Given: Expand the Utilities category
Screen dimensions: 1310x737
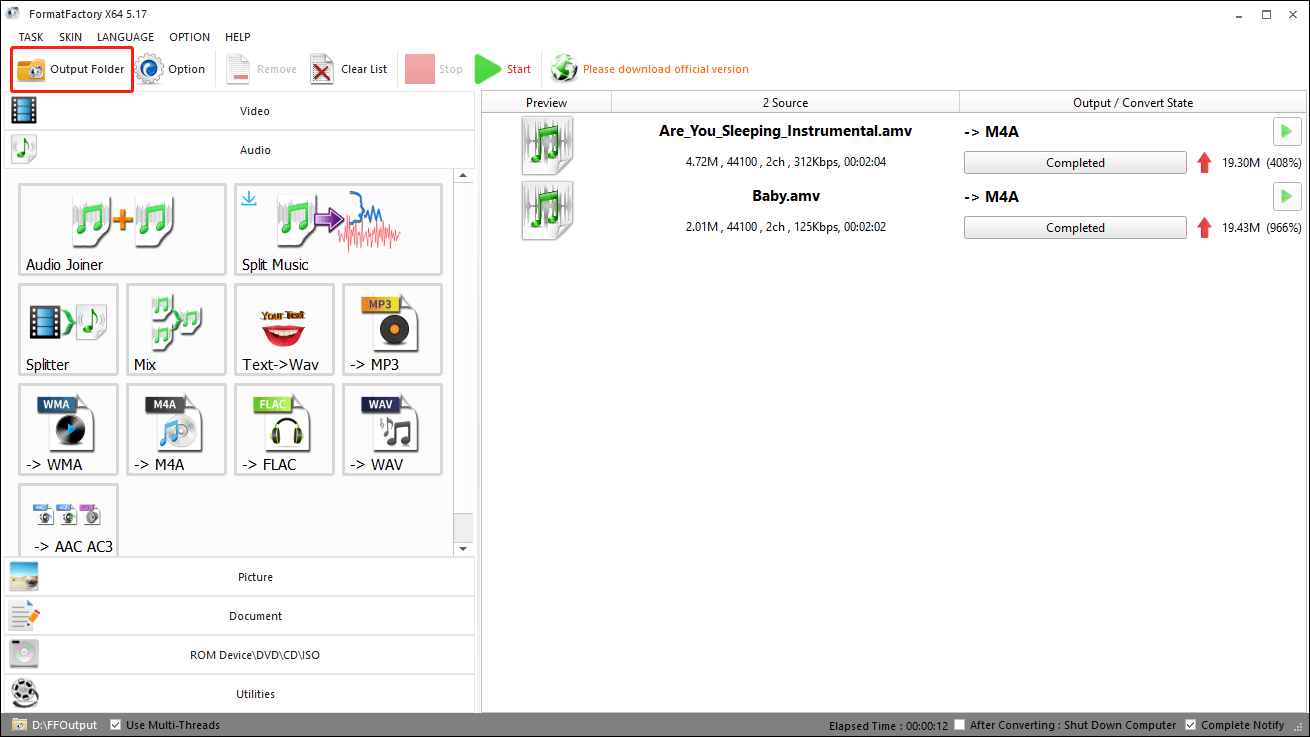Looking at the screenshot, I should [239, 693].
